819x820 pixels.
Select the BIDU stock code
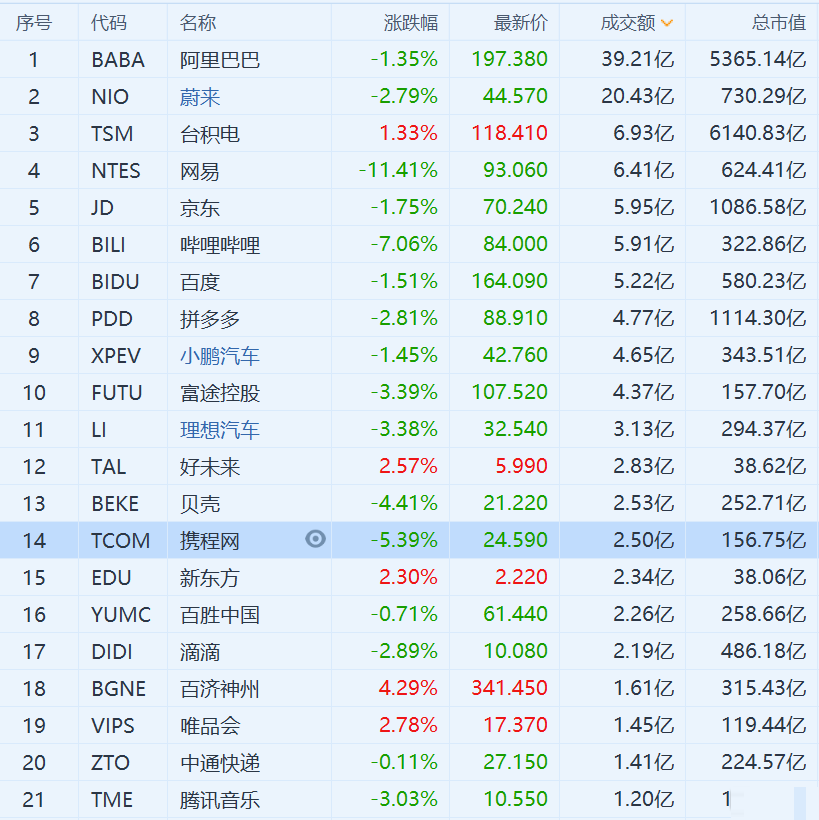115,282
